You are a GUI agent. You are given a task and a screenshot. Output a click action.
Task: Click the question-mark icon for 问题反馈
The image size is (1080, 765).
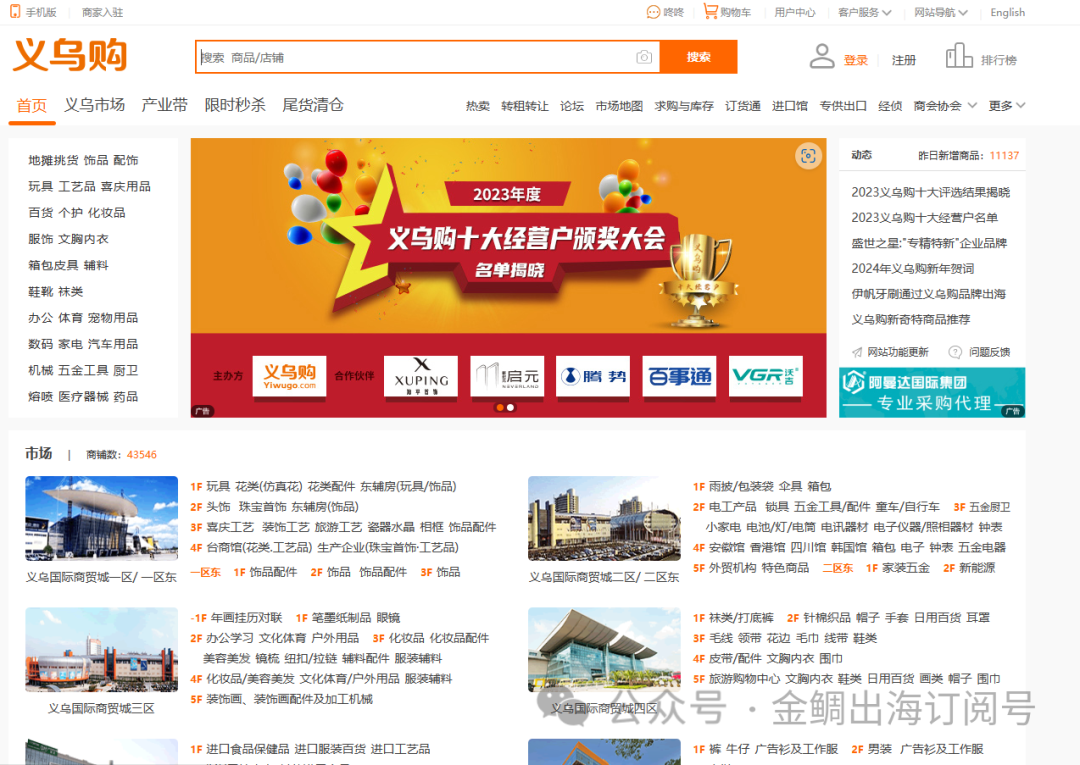point(955,352)
